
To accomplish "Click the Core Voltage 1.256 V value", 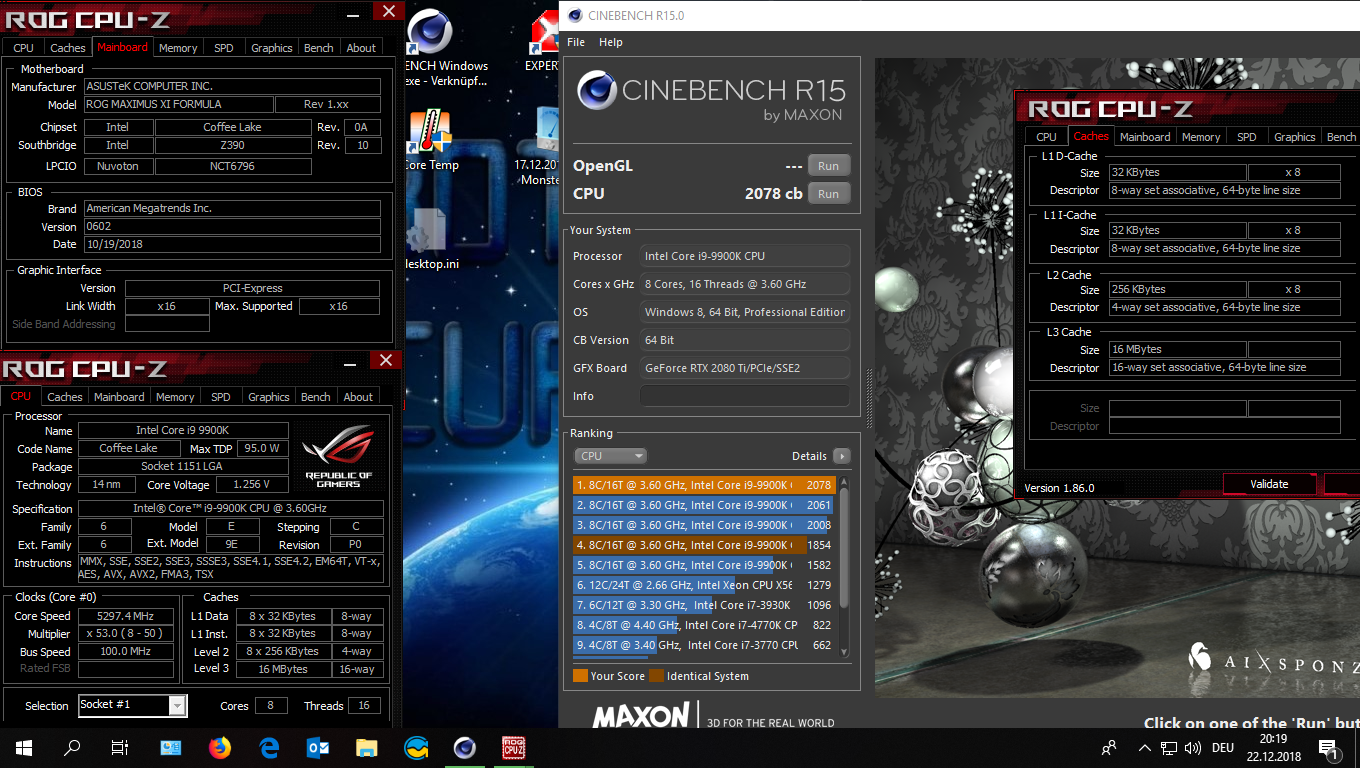I will coord(250,484).
